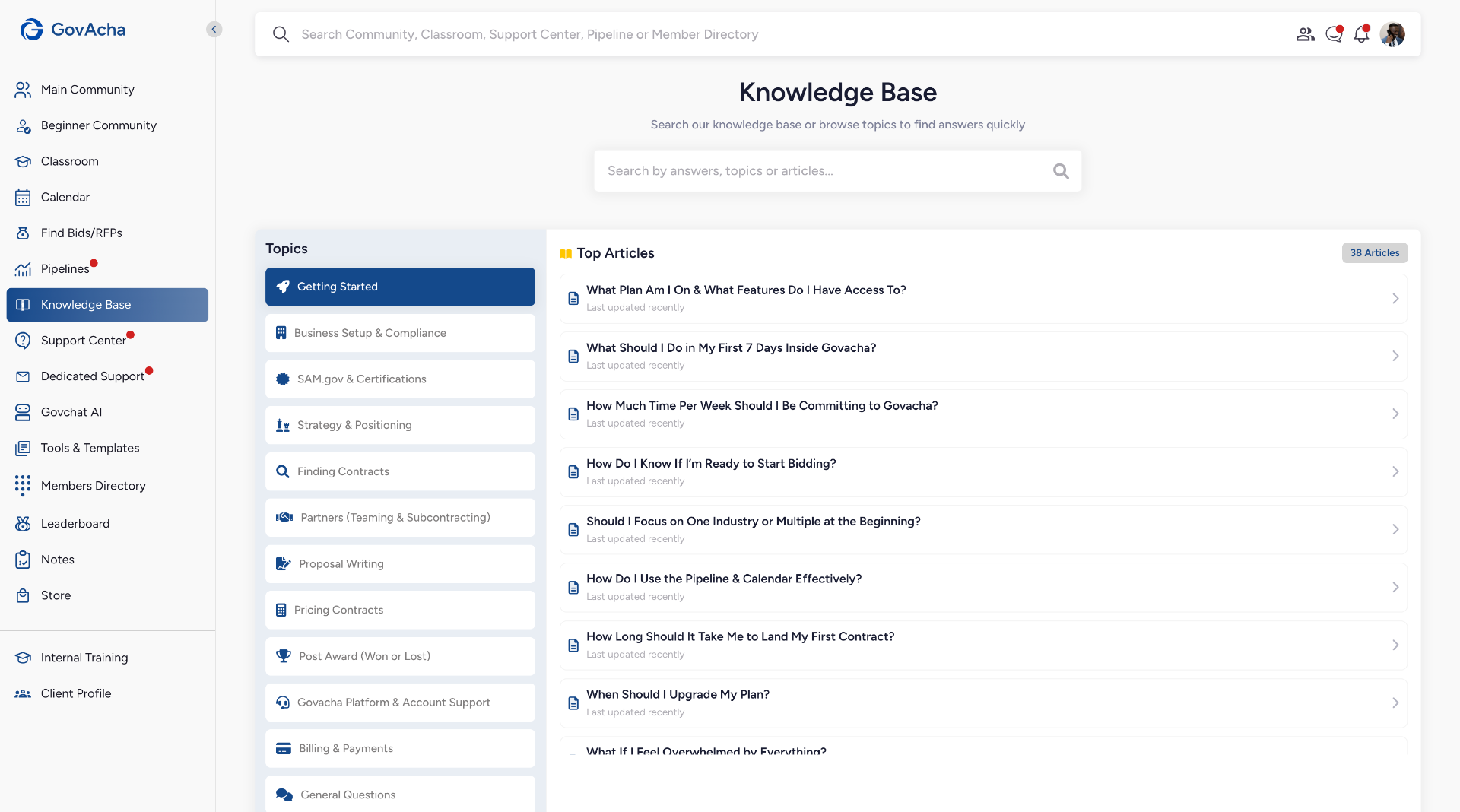Go to Main Community page

click(87, 90)
